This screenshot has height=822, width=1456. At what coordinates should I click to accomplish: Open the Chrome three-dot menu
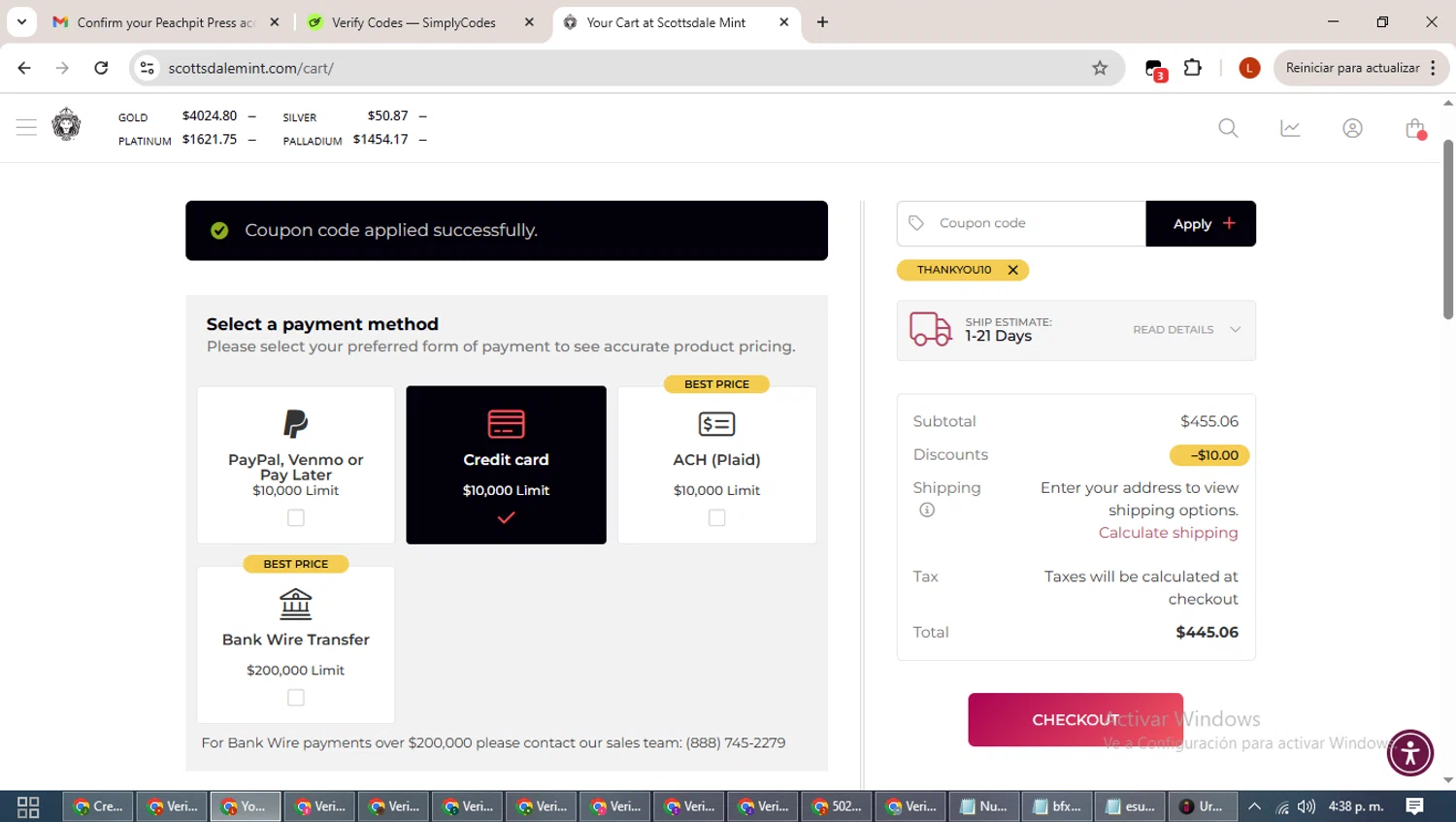coord(1433,68)
